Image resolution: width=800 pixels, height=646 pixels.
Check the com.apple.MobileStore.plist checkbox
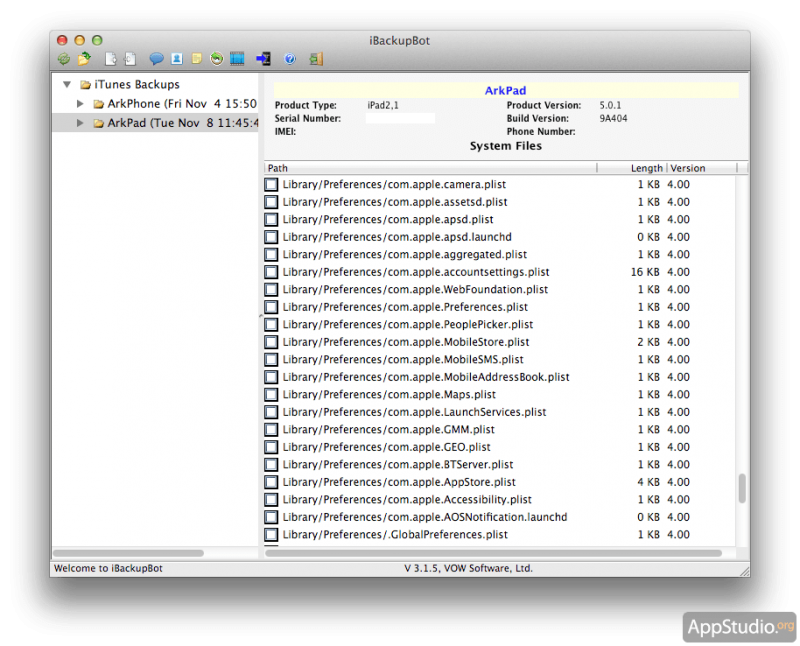[x=271, y=342]
